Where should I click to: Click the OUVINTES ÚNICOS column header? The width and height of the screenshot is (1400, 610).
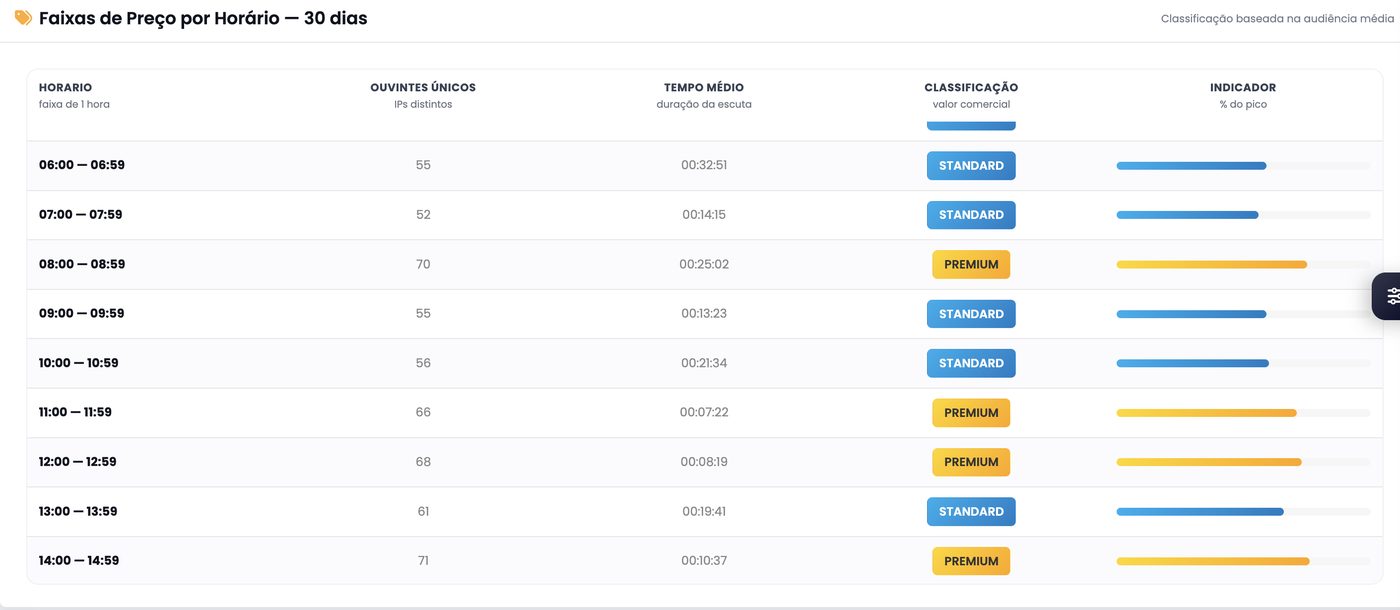[x=423, y=87]
